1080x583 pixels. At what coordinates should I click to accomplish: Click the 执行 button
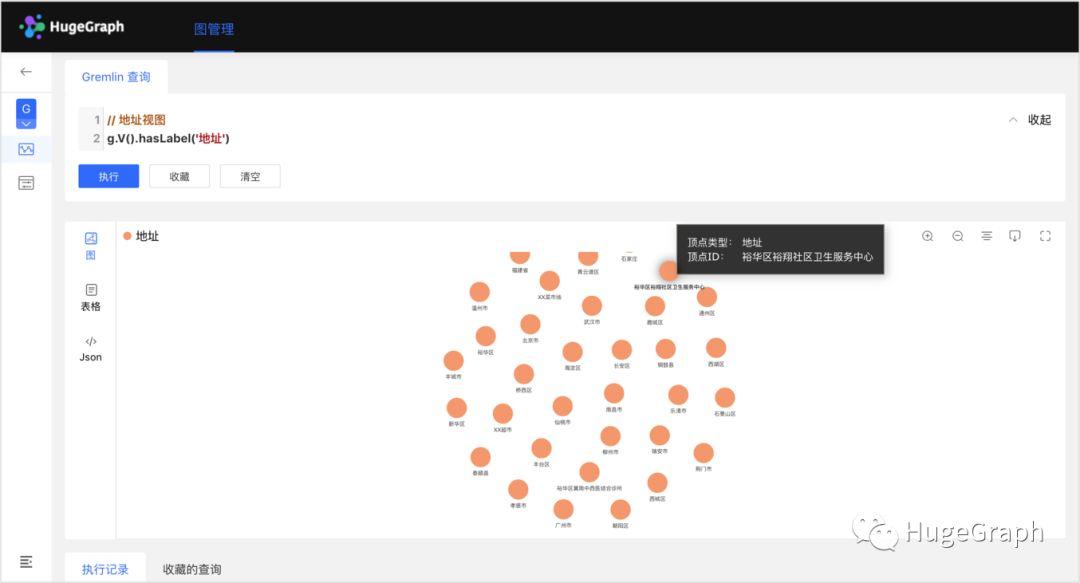(x=109, y=176)
